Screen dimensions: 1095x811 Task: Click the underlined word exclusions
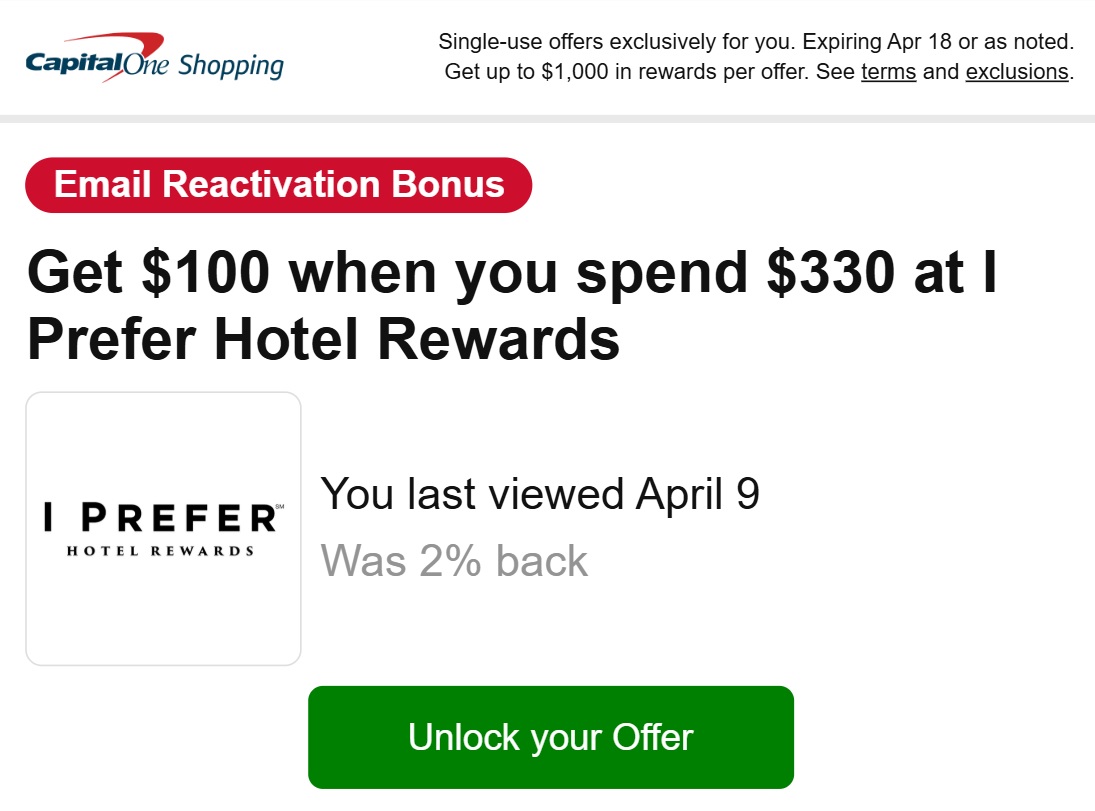1016,72
